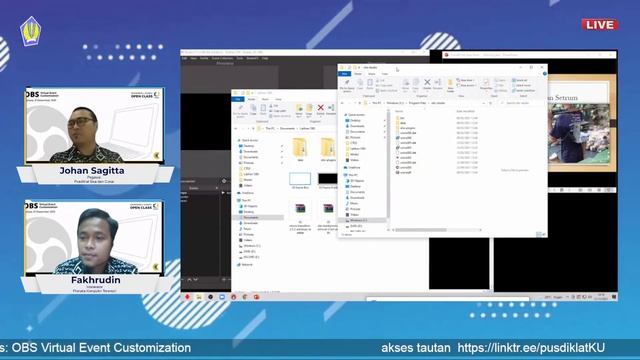Click the red Delete icon in Latihan OBS window
This screenshot has height=360, width=640.
click(320, 109)
